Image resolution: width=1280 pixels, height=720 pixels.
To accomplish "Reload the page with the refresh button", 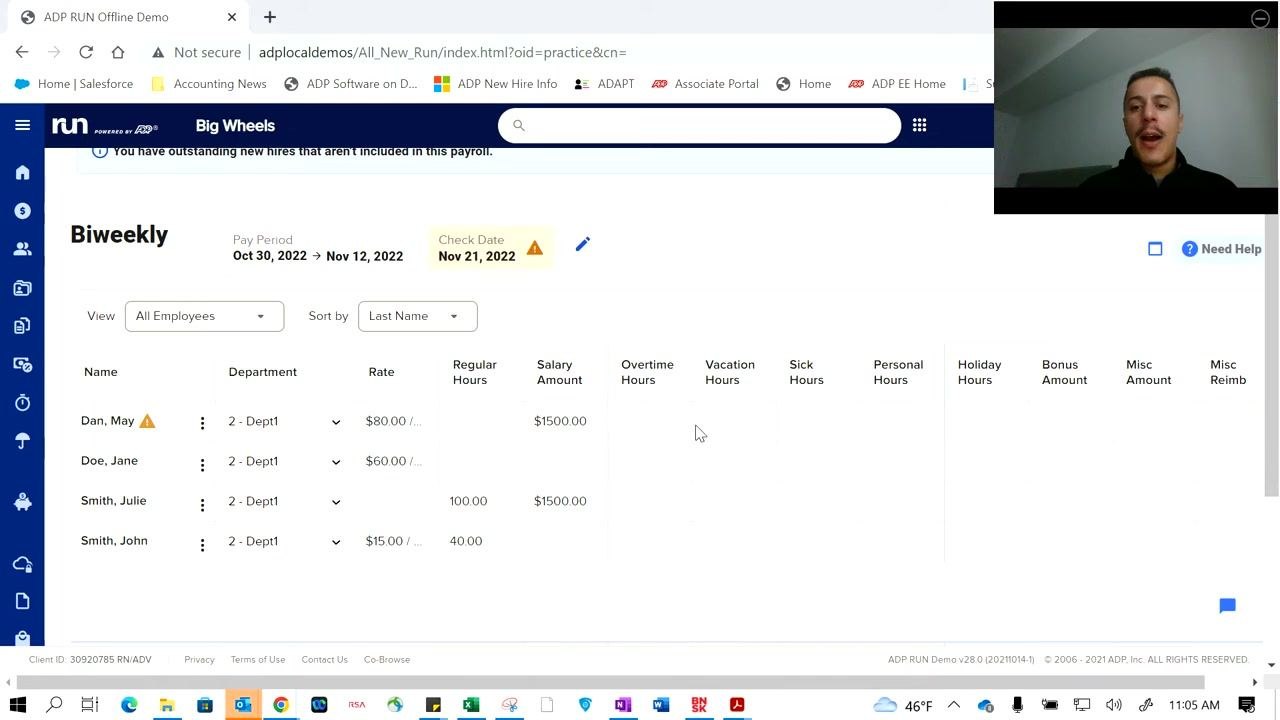I will click(86, 52).
